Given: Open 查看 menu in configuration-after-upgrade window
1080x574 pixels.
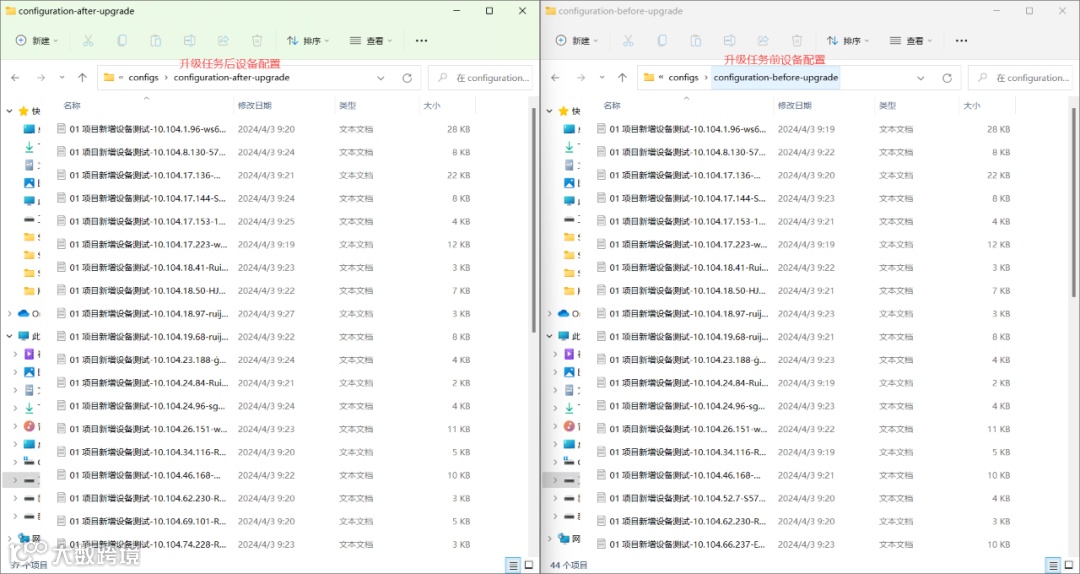Looking at the screenshot, I should point(371,41).
